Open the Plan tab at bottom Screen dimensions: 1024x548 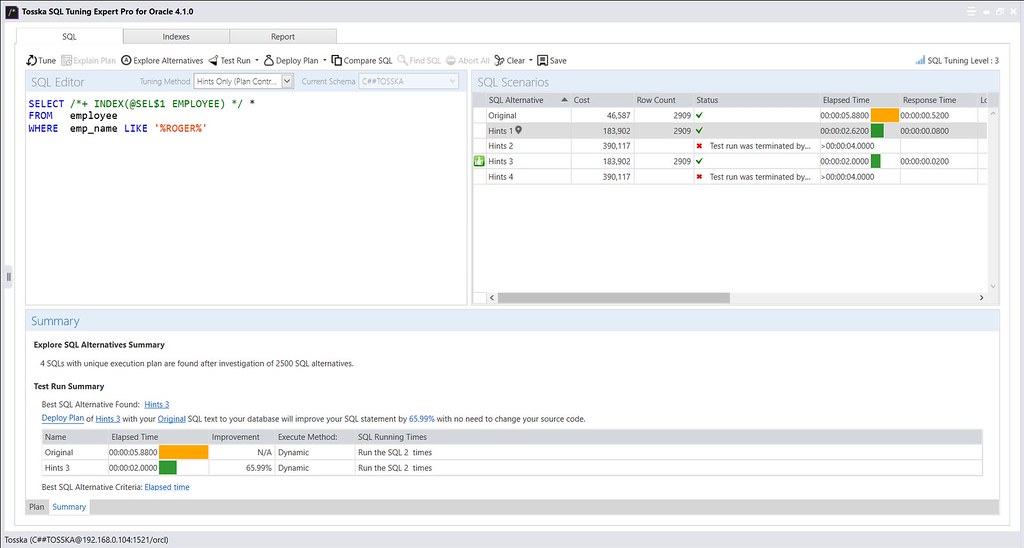[x=36, y=507]
